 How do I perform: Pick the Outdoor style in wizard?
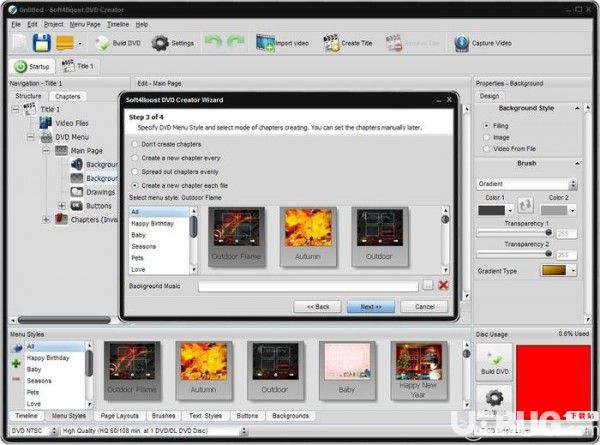click(x=380, y=236)
